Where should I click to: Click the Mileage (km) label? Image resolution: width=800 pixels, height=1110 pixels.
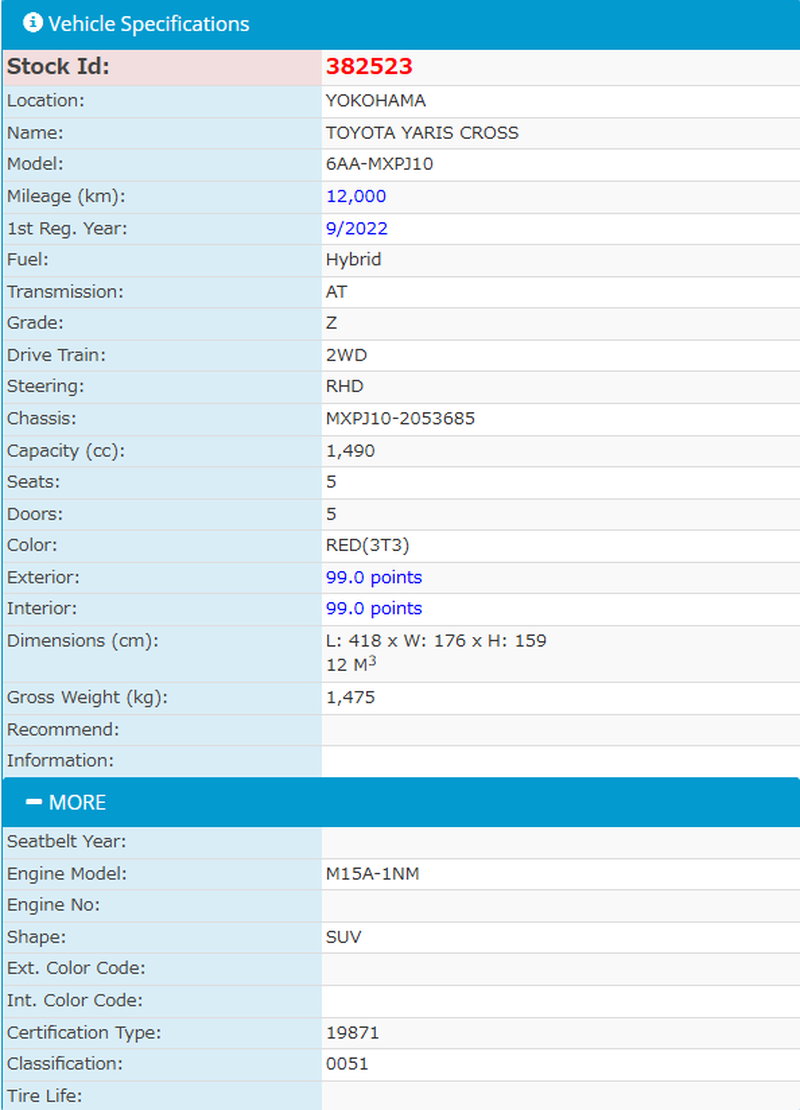pos(66,197)
